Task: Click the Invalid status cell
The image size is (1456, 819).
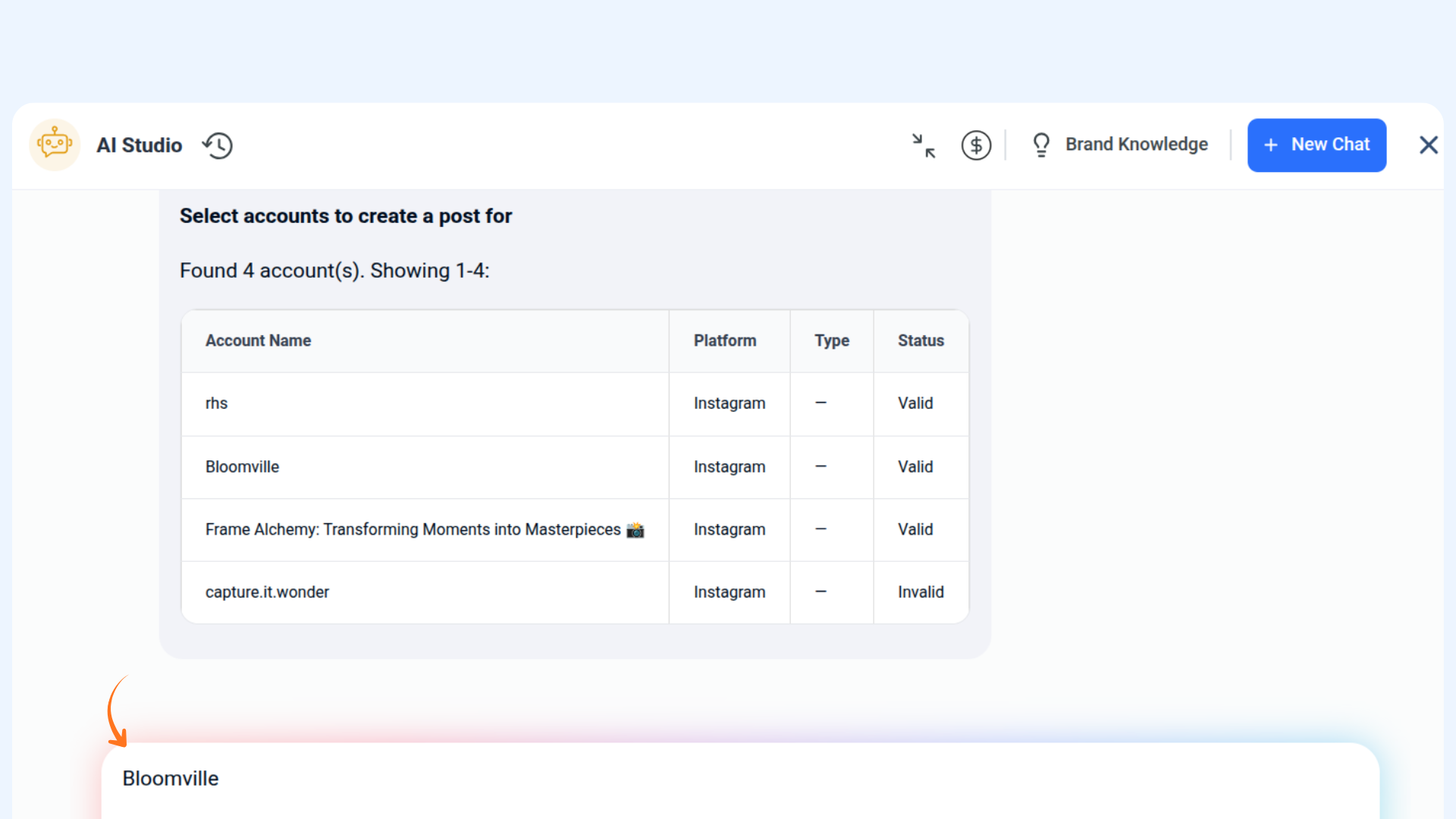Action: (921, 592)
